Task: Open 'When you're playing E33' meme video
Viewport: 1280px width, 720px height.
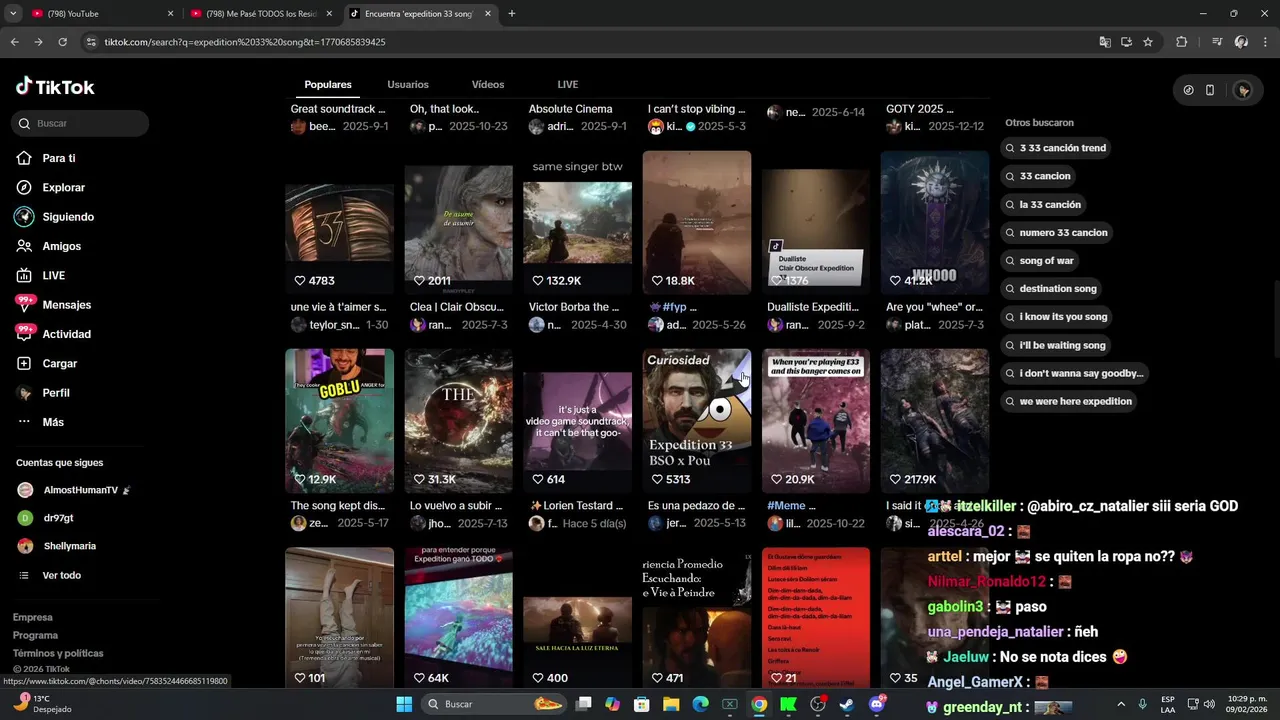Action: pos(816,420)
